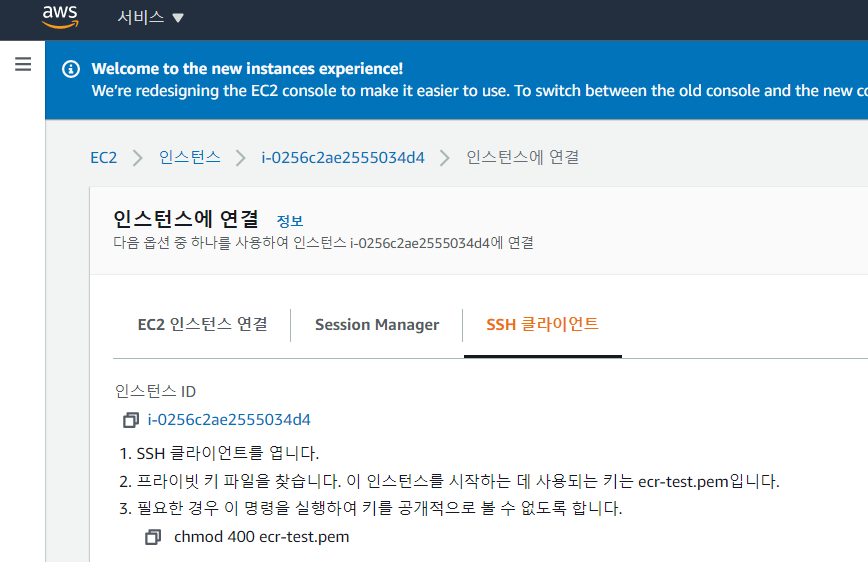This screenshot has height=562, width=868.
Task: Click the 인스턴스에 연결 breadcrumb item
Action: coord(522,157)
